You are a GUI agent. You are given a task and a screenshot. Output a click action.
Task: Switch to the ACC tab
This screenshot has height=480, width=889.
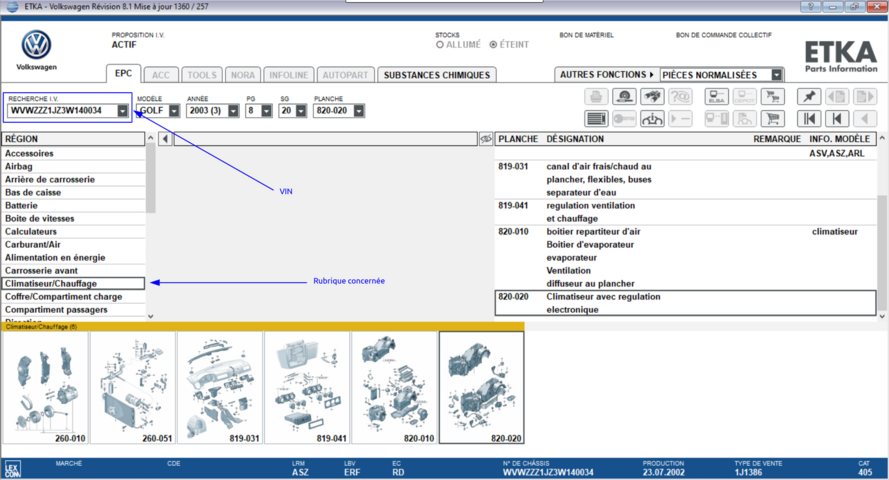tap(161, 75)
